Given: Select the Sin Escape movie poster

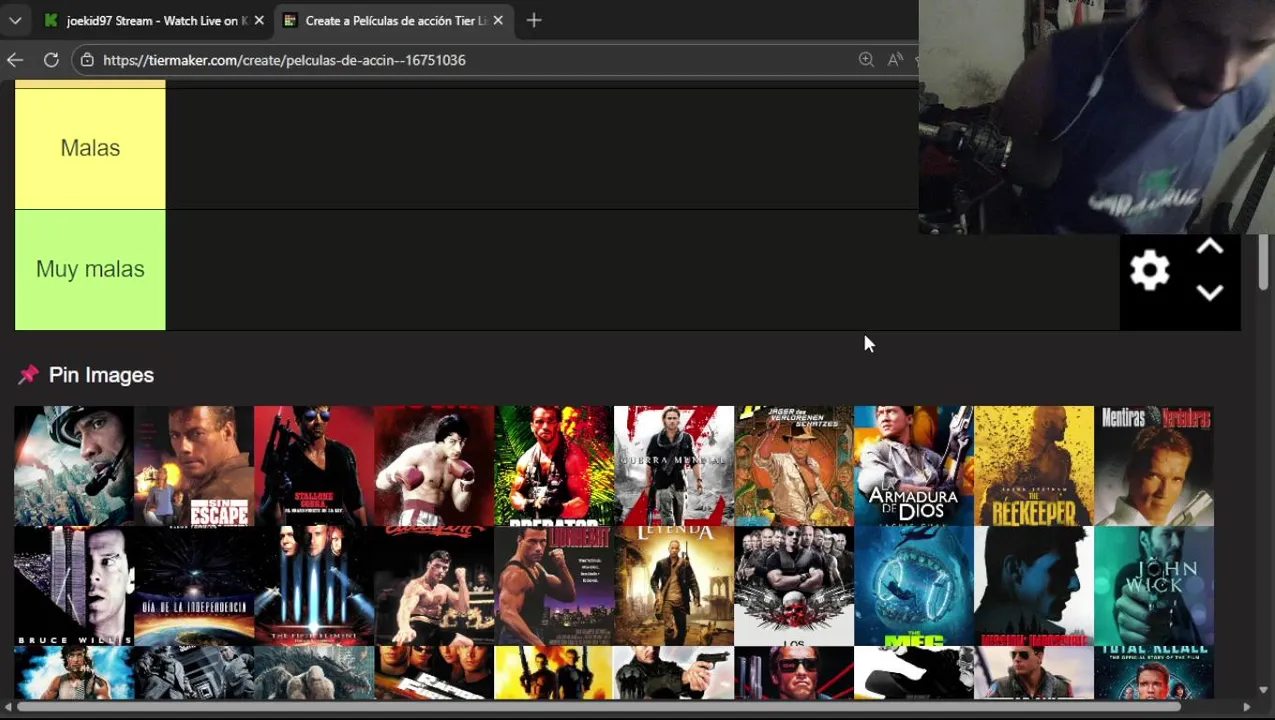Looking at the screenshot, I should (x=194, y=466).
